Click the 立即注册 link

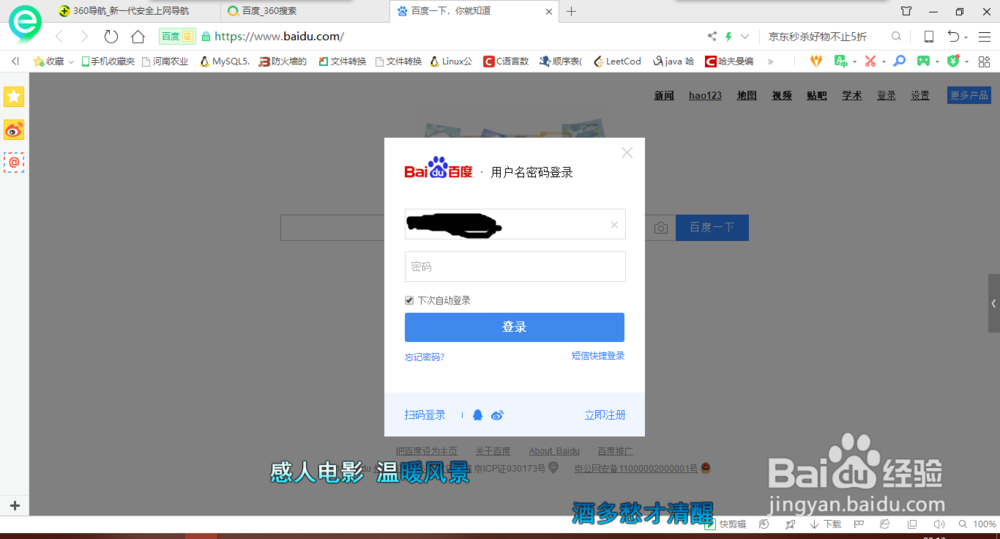click(605, 415)
